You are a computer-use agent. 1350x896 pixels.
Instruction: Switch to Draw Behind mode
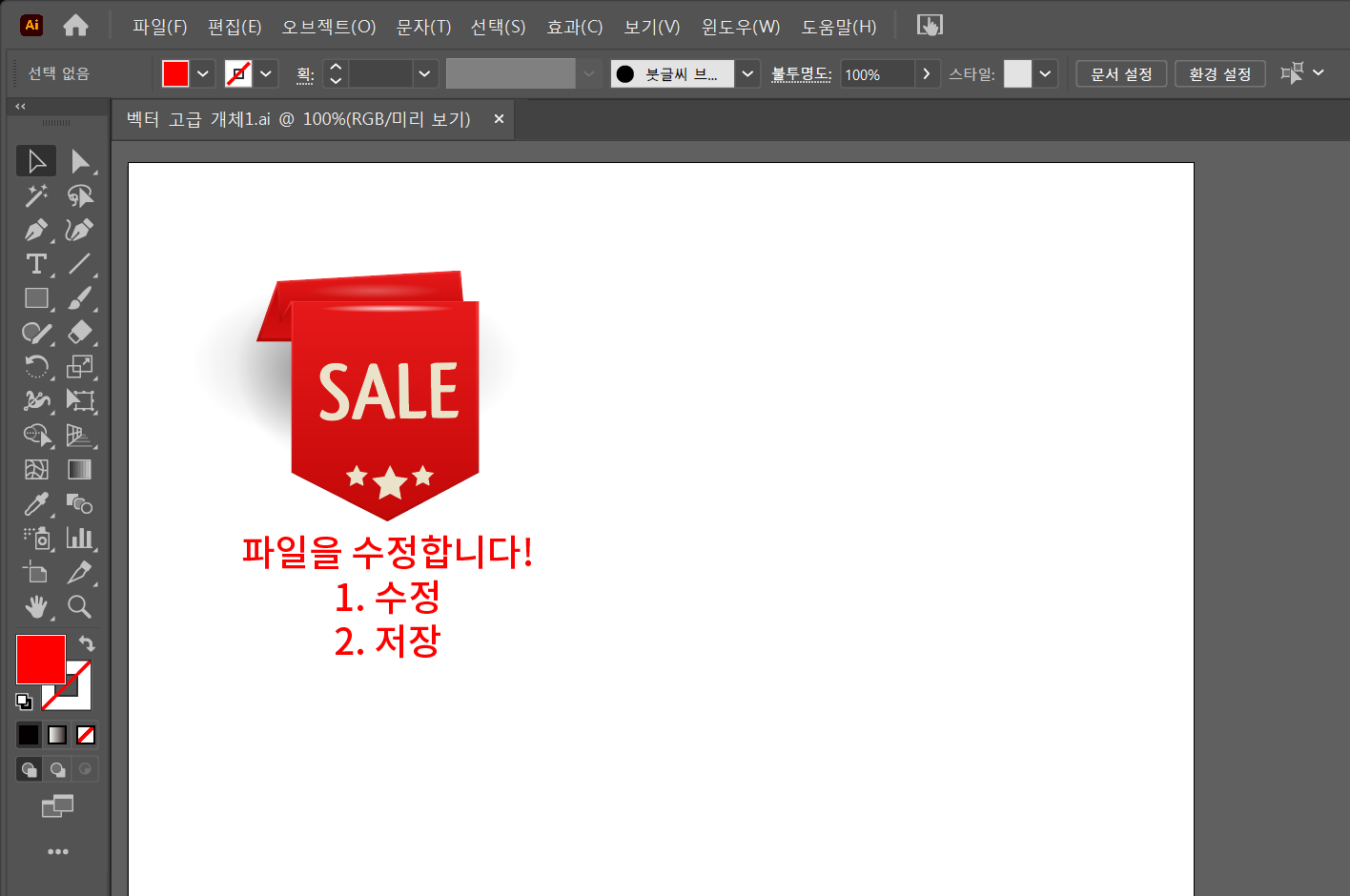(57, 768)
